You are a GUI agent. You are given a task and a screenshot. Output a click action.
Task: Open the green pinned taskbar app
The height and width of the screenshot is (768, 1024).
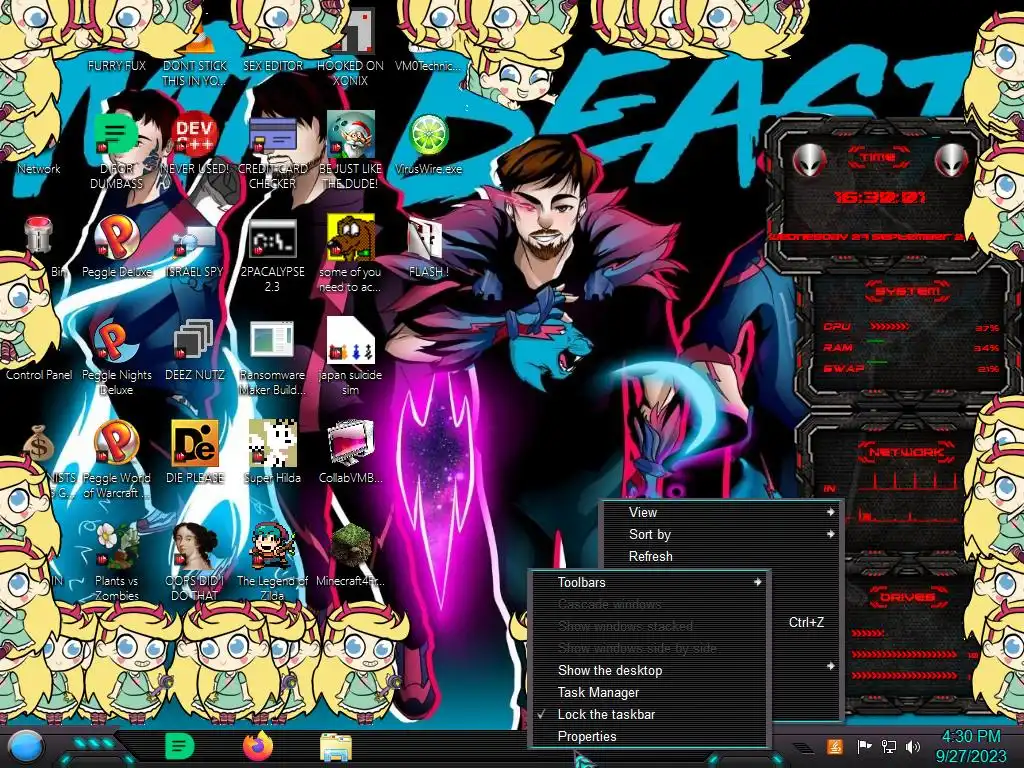[180, 746]
